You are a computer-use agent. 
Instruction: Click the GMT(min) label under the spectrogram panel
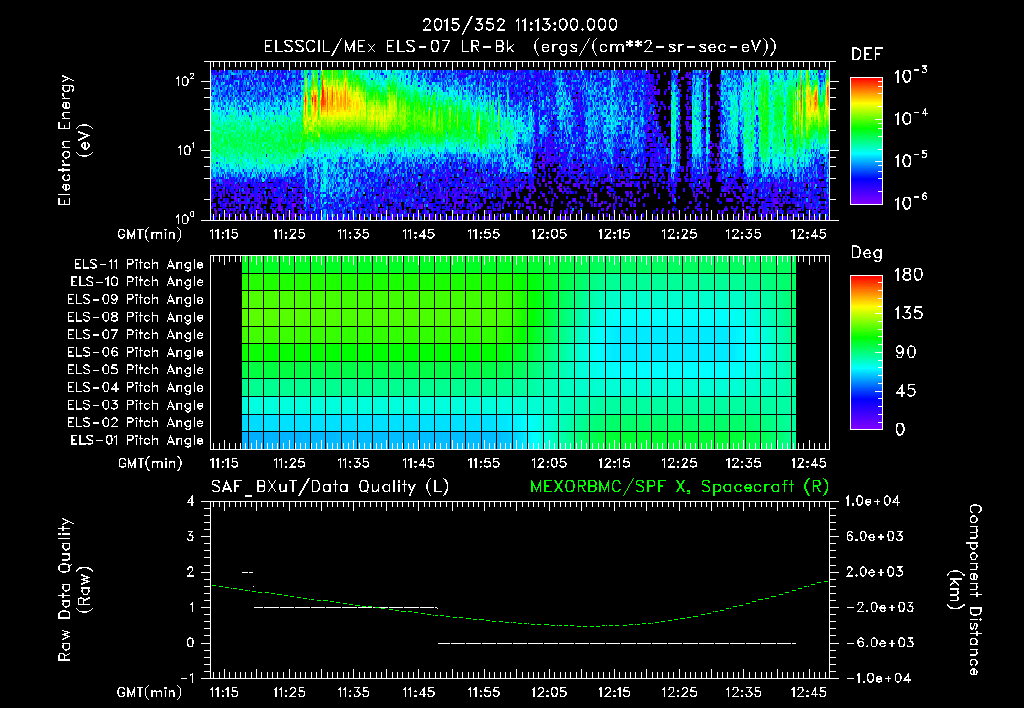click(x=150, y=234)
